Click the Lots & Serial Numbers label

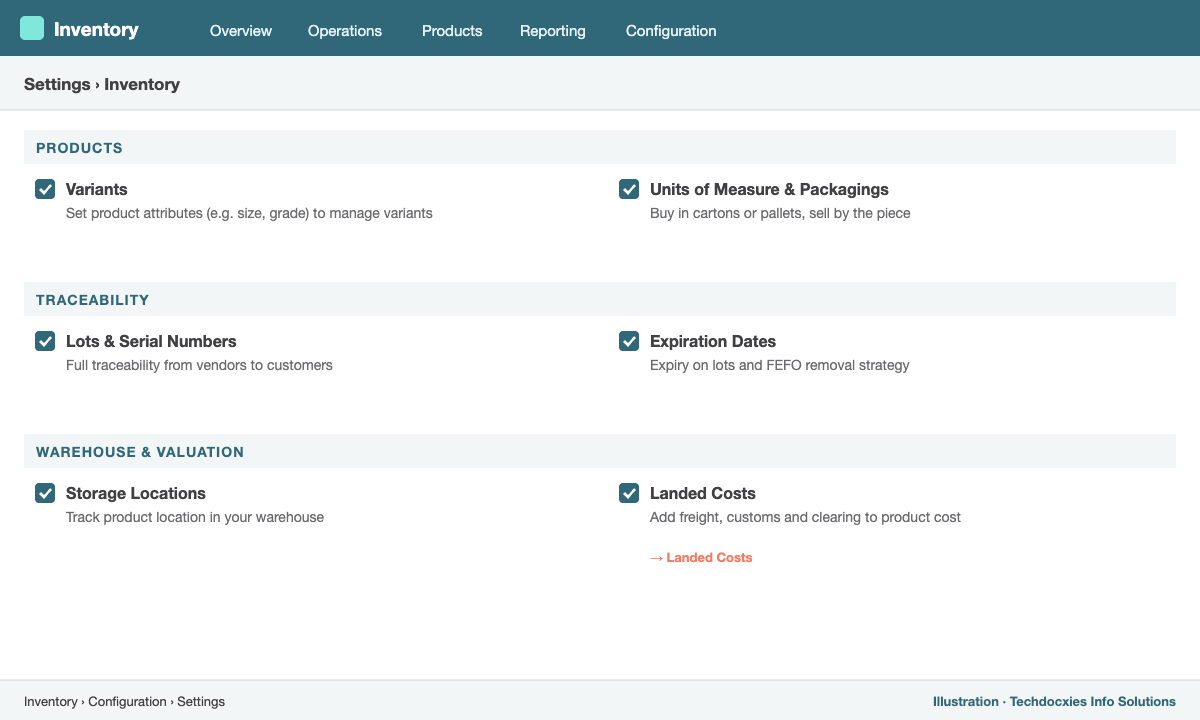pos(151,341)
